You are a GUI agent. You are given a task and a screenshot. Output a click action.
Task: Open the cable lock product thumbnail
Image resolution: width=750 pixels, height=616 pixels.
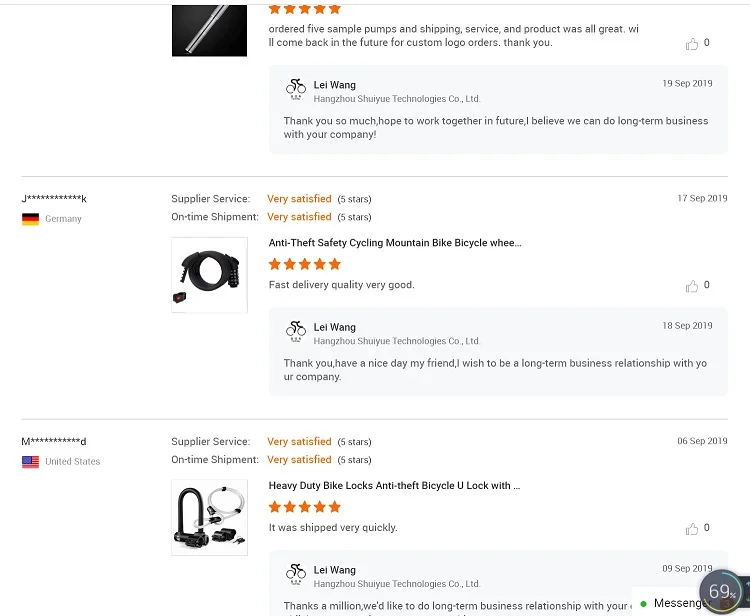pyautogui.click(x=209, y=275)
